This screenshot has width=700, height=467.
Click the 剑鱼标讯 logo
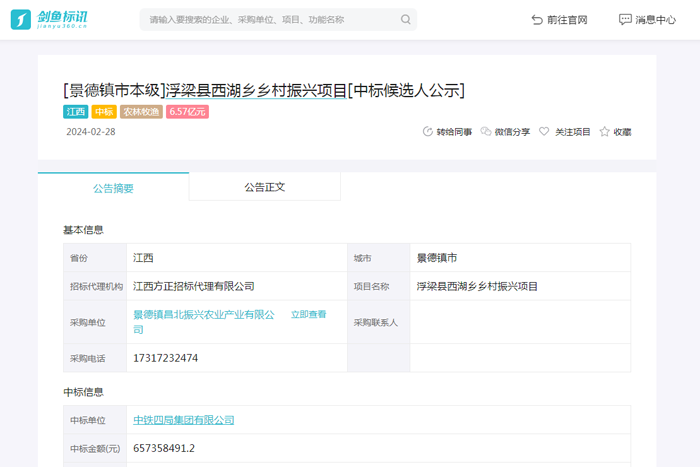coord(49,19)
